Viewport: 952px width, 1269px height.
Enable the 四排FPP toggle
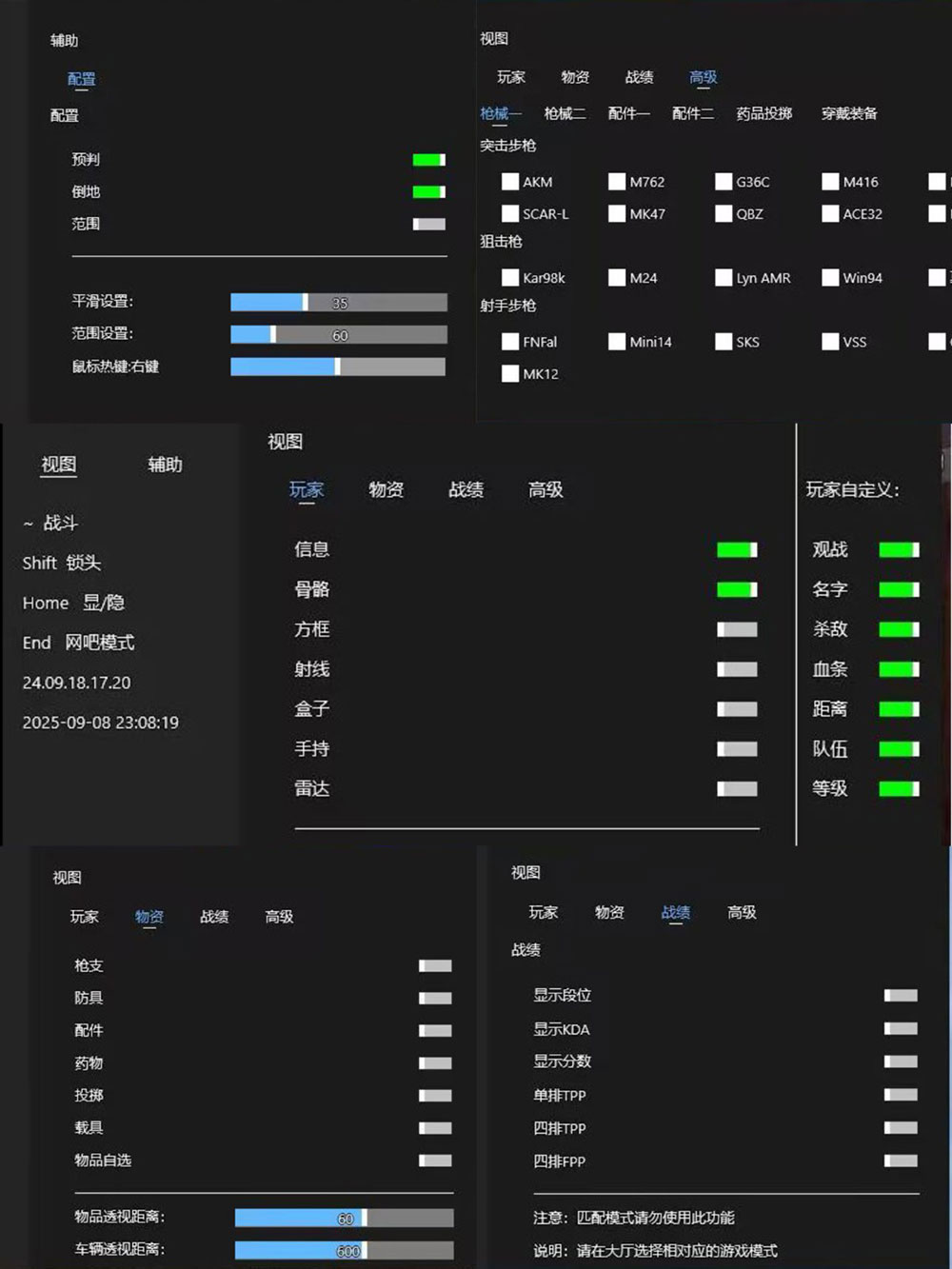pyautogui.click(x=901, y=1160)
